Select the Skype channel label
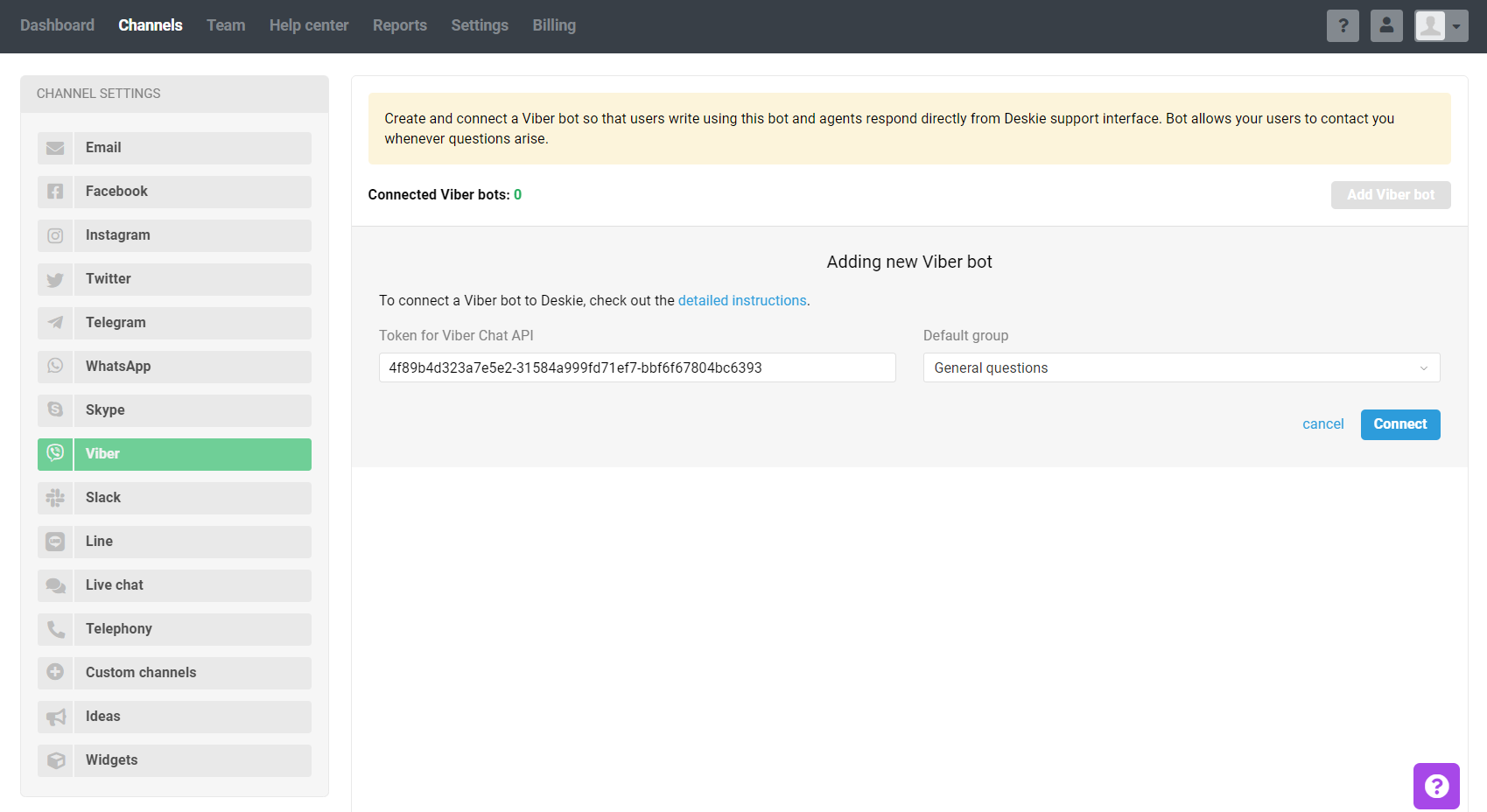Image resolution: width=1487 pixels, height=812 pixels. click(x=105, y=410)
